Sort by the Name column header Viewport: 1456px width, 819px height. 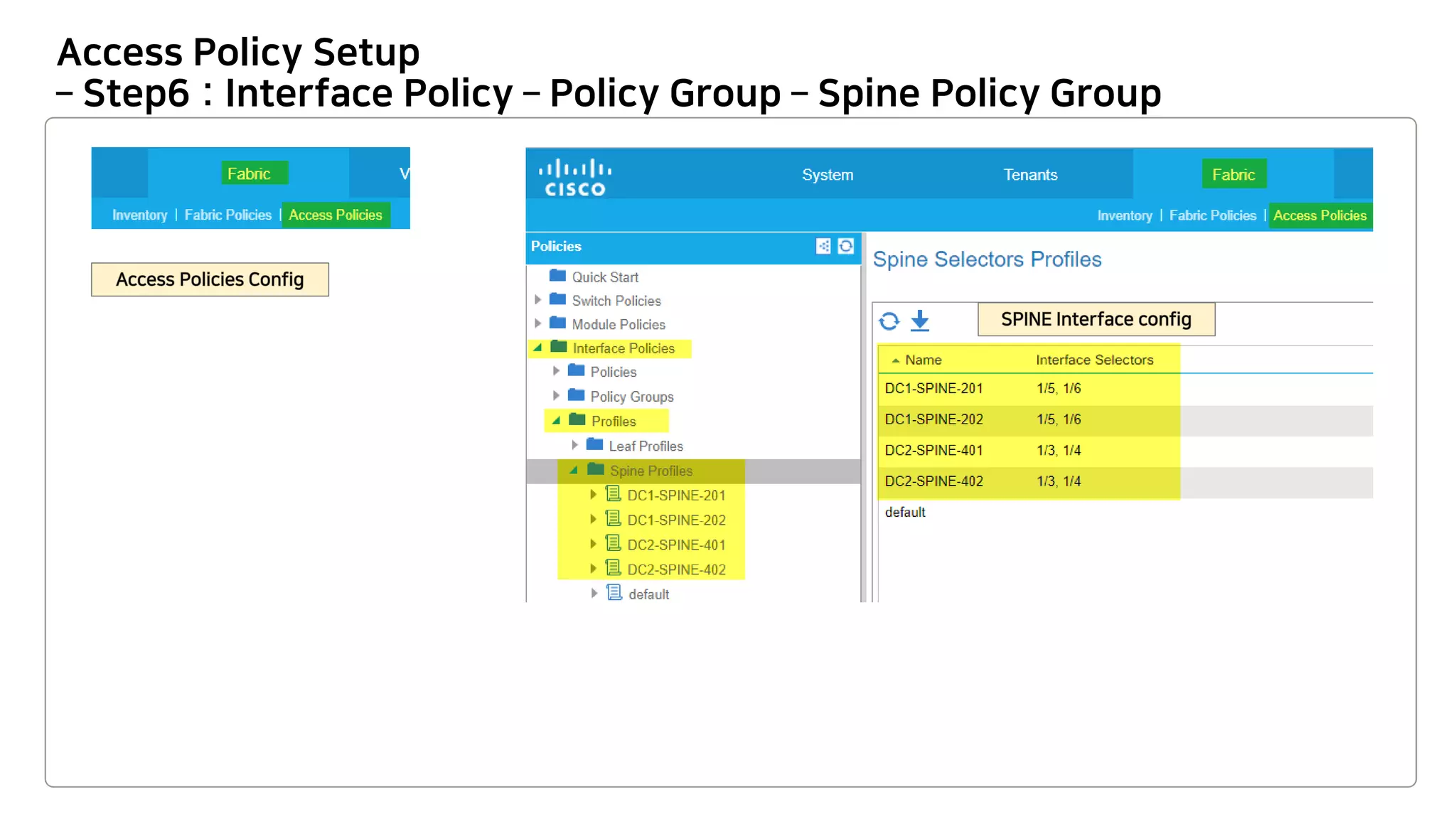click(x=923, y=360)
